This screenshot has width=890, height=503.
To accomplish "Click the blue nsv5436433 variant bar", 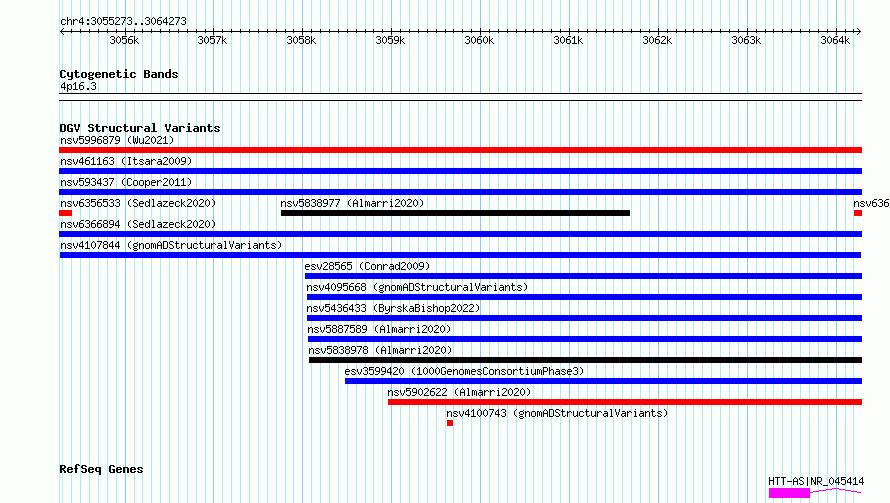I will 585,318.
